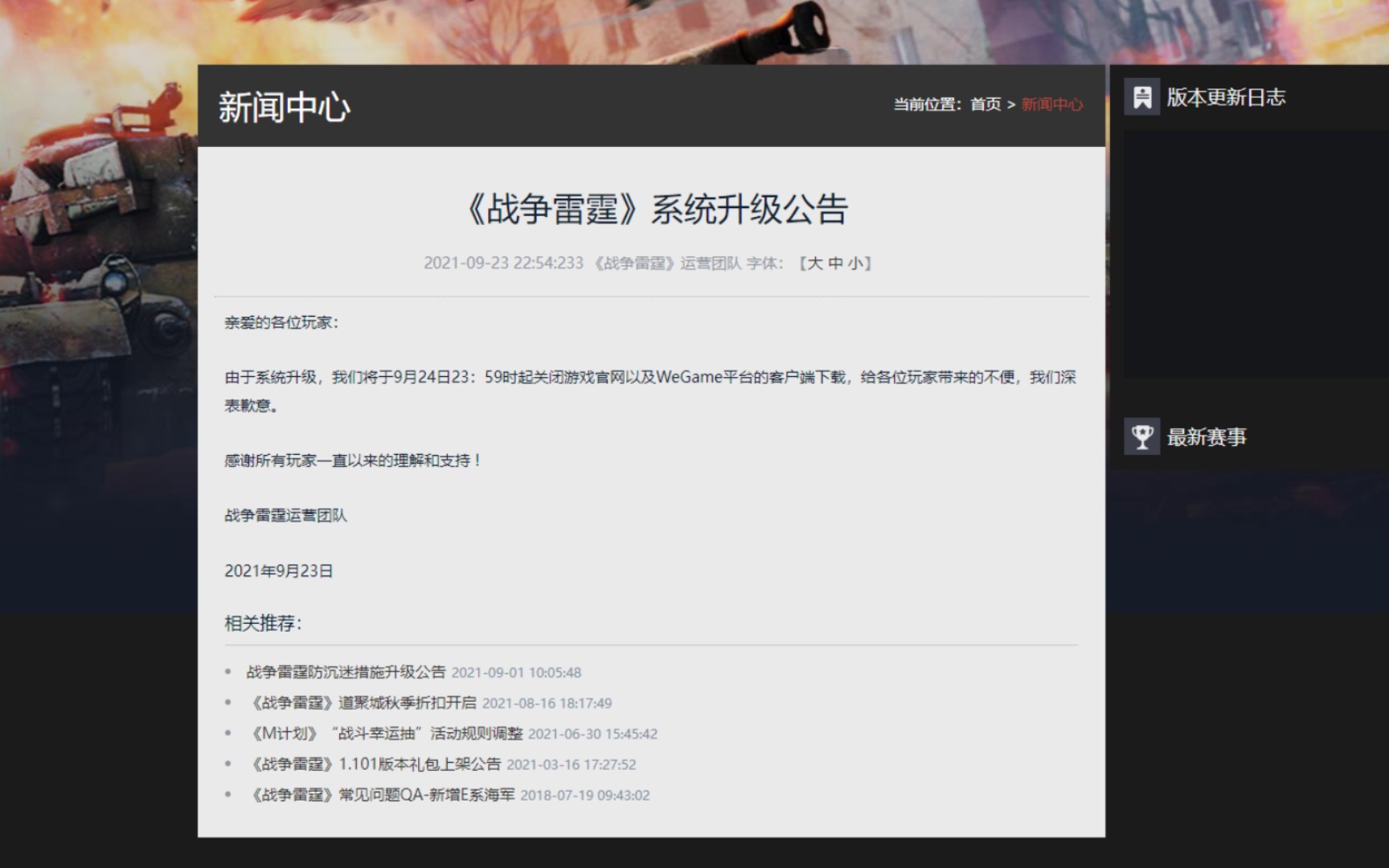The width and height of the screenshot is (1389, 868).
Task: Click the date 2018-07-19 09:43:02
Action: point(585,795)
